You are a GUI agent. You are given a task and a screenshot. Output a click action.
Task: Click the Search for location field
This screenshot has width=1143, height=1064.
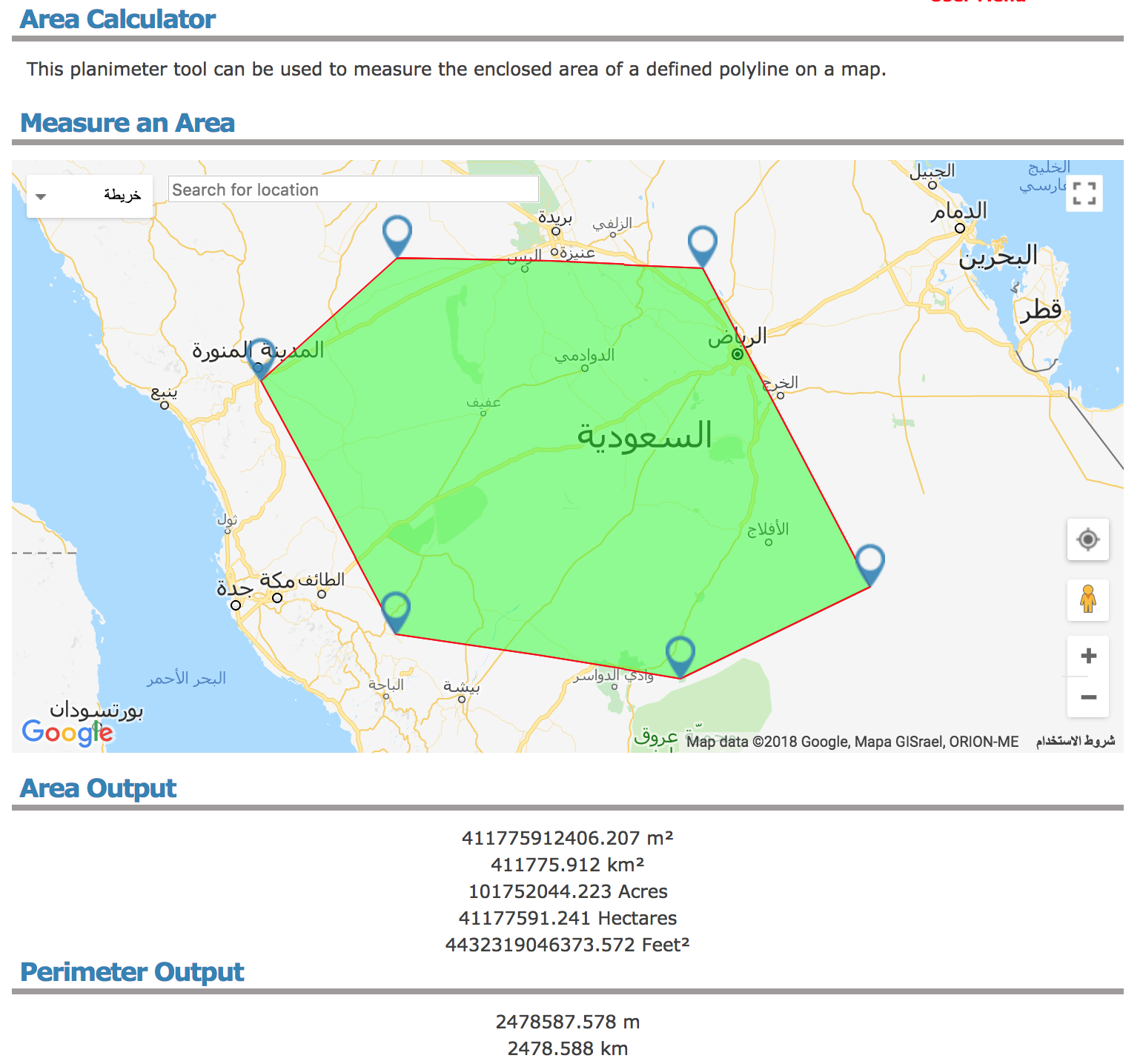tap(353, 190)
